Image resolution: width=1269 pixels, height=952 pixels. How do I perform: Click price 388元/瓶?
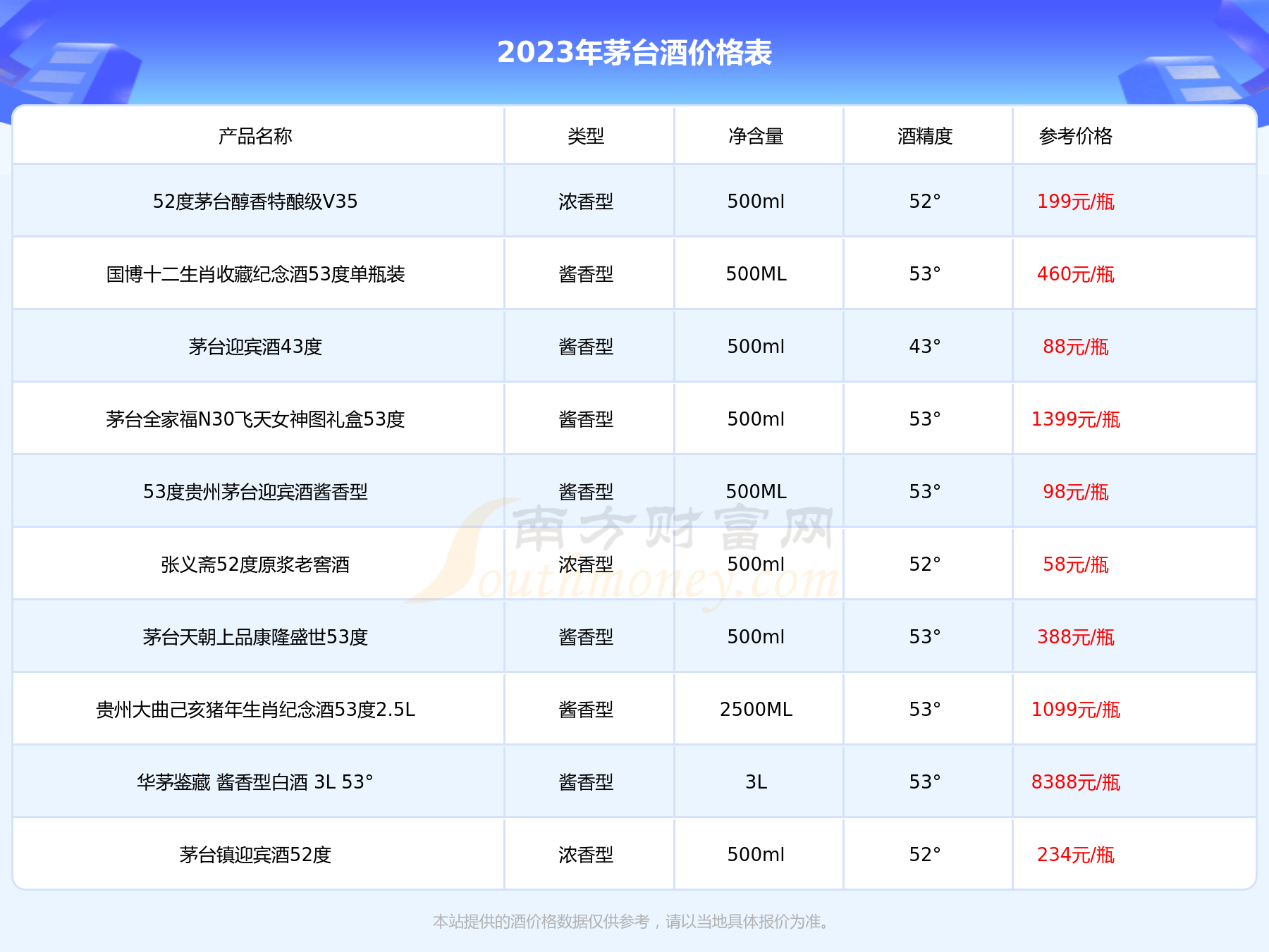click(1075, 637)
